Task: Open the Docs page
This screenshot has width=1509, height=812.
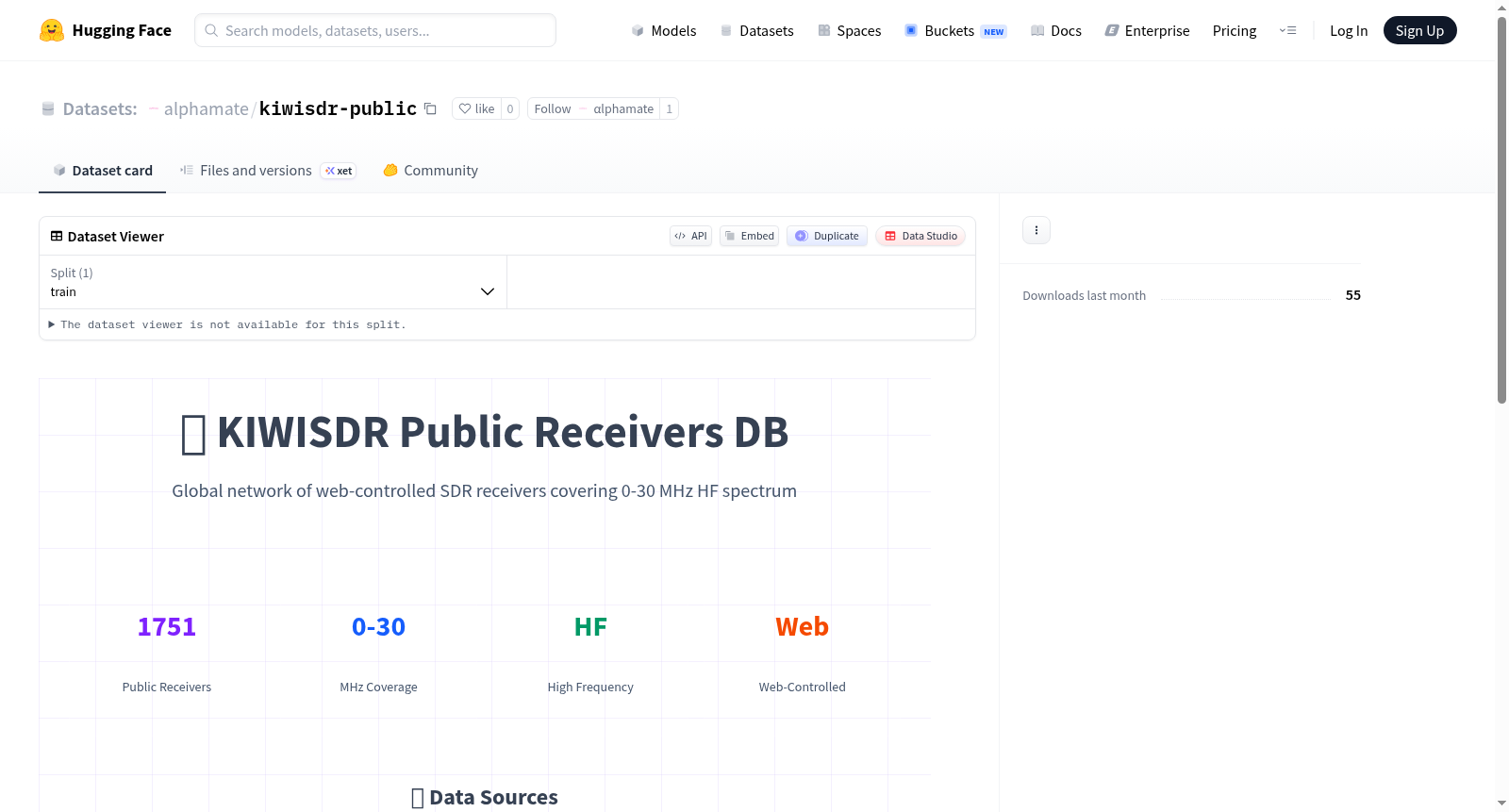Action: pyautogui.click(x=1056, y=30)
